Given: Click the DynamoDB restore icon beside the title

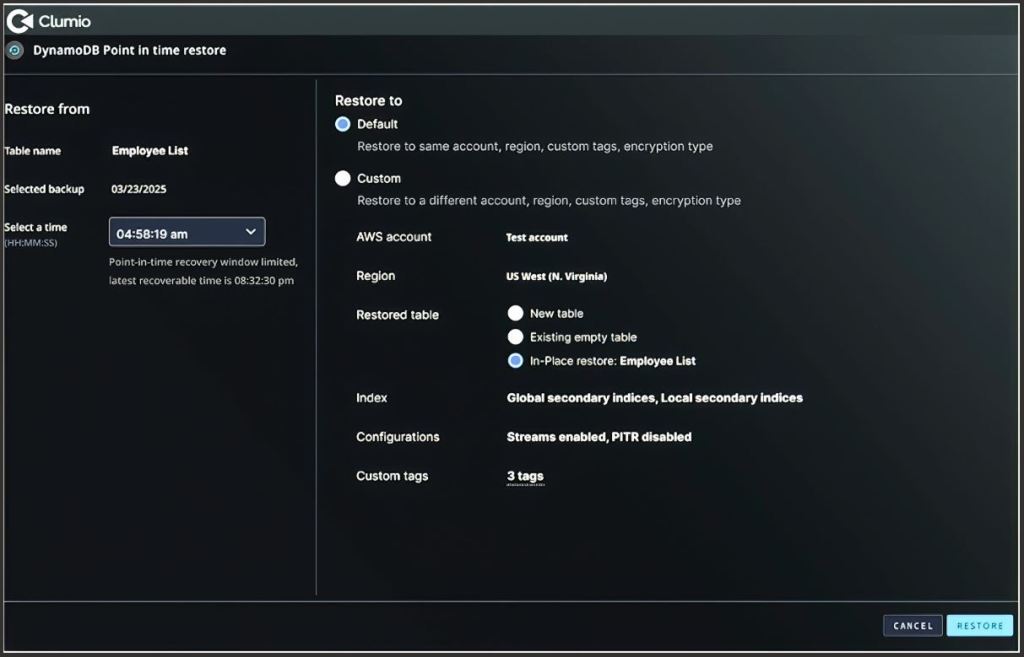Looking at the screenshot, I should (x=15, y=50).
